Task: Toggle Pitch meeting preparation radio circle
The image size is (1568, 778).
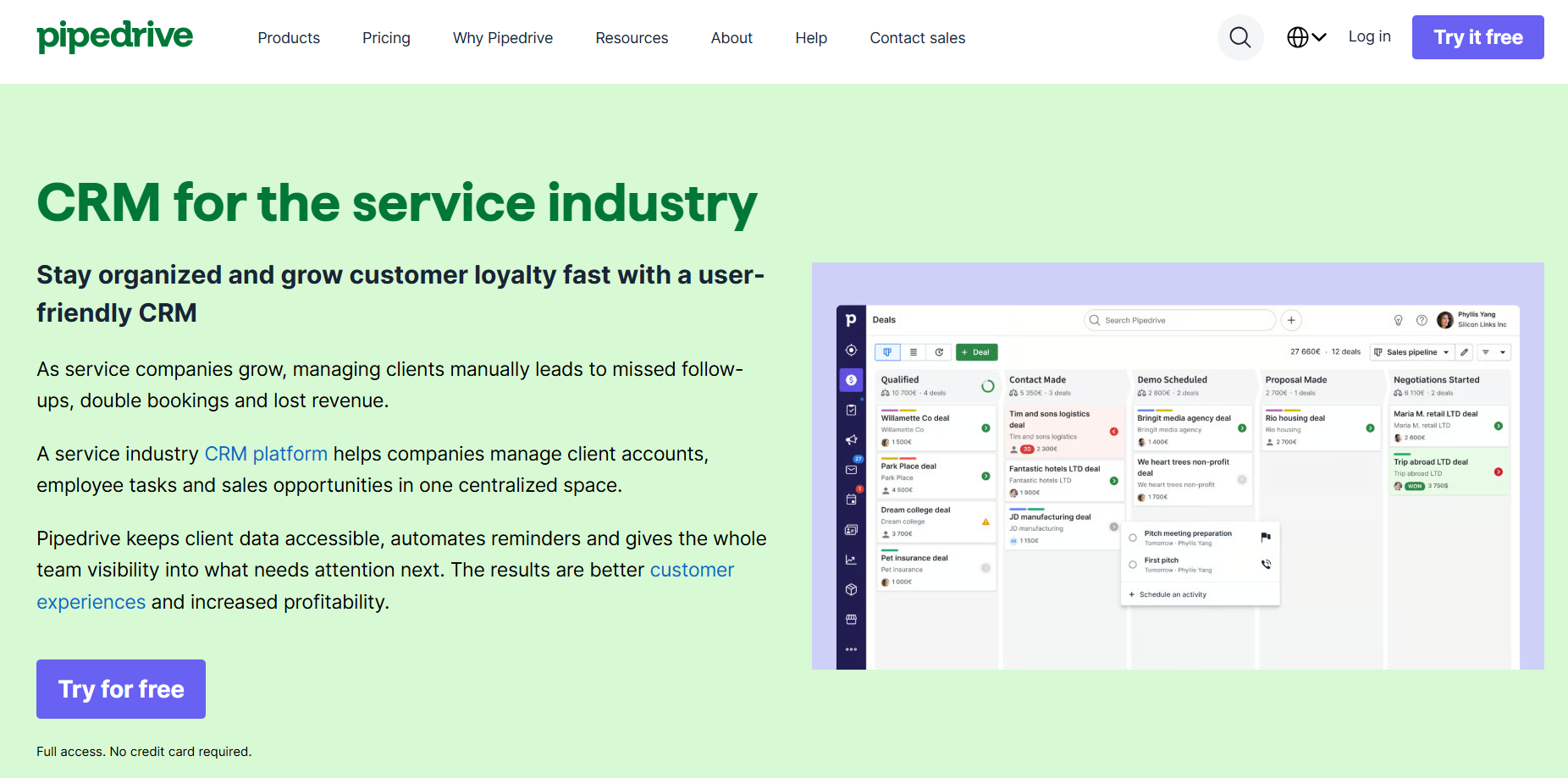Action: 1133,538
